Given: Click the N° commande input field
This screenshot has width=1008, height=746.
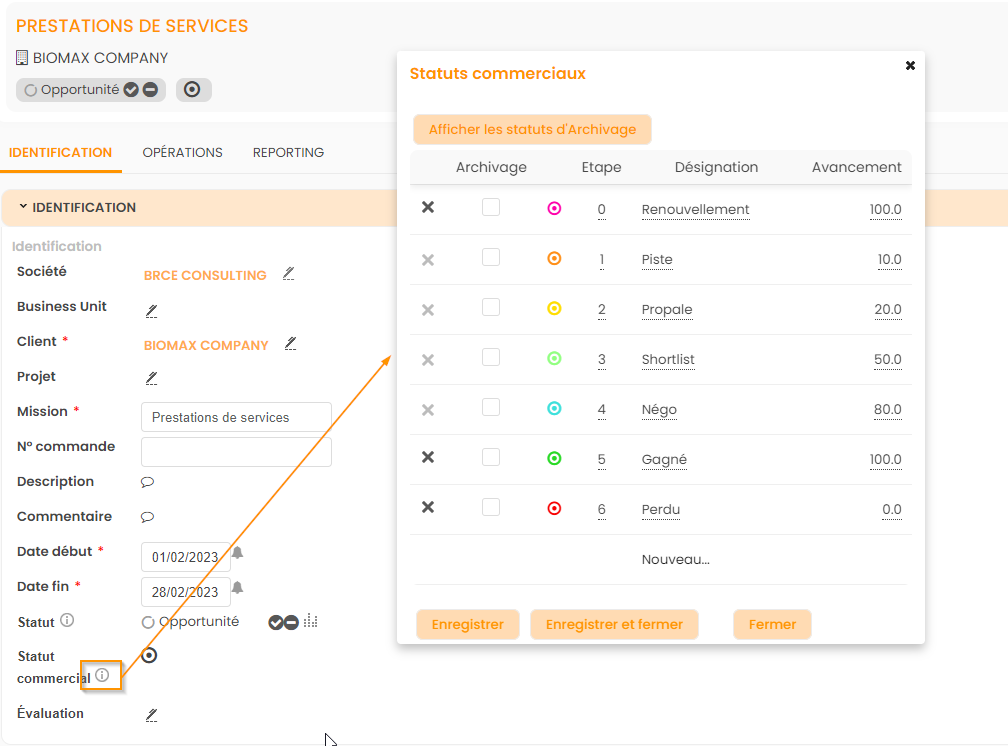Looking at the screenshot, I should point(236,453).
